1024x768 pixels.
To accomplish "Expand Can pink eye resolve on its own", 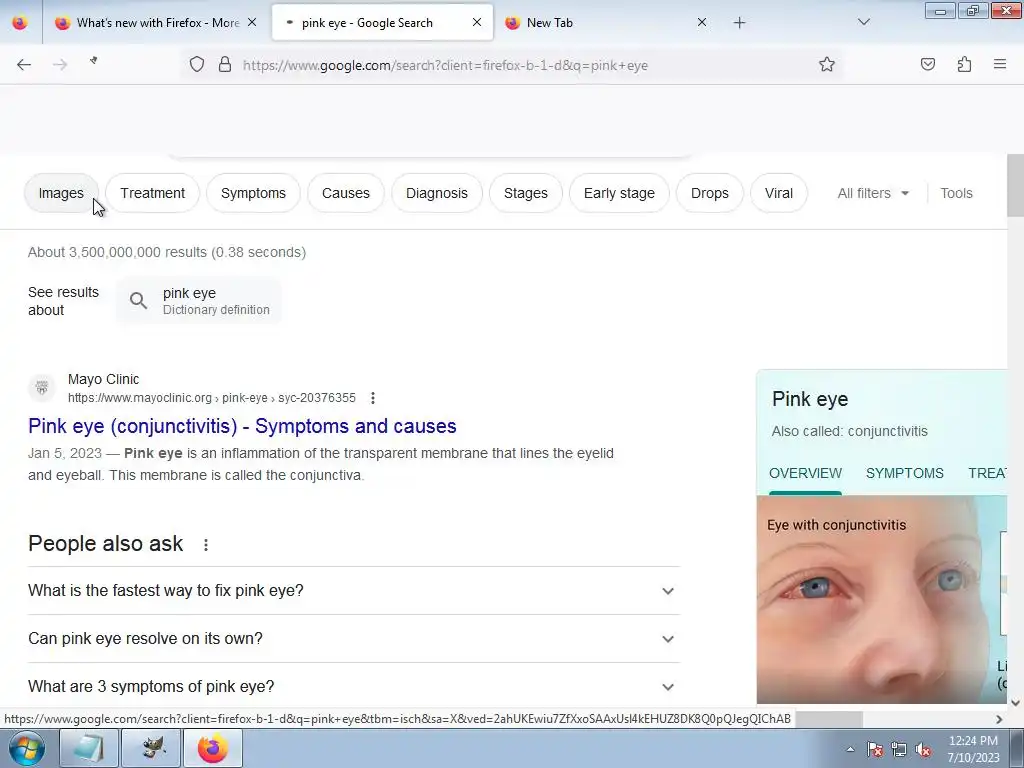I will point(354,639).
